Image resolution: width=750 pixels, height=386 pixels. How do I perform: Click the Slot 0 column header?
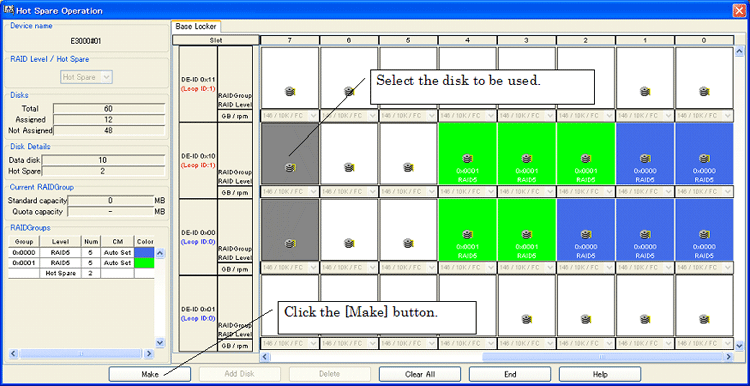point(704,40)
